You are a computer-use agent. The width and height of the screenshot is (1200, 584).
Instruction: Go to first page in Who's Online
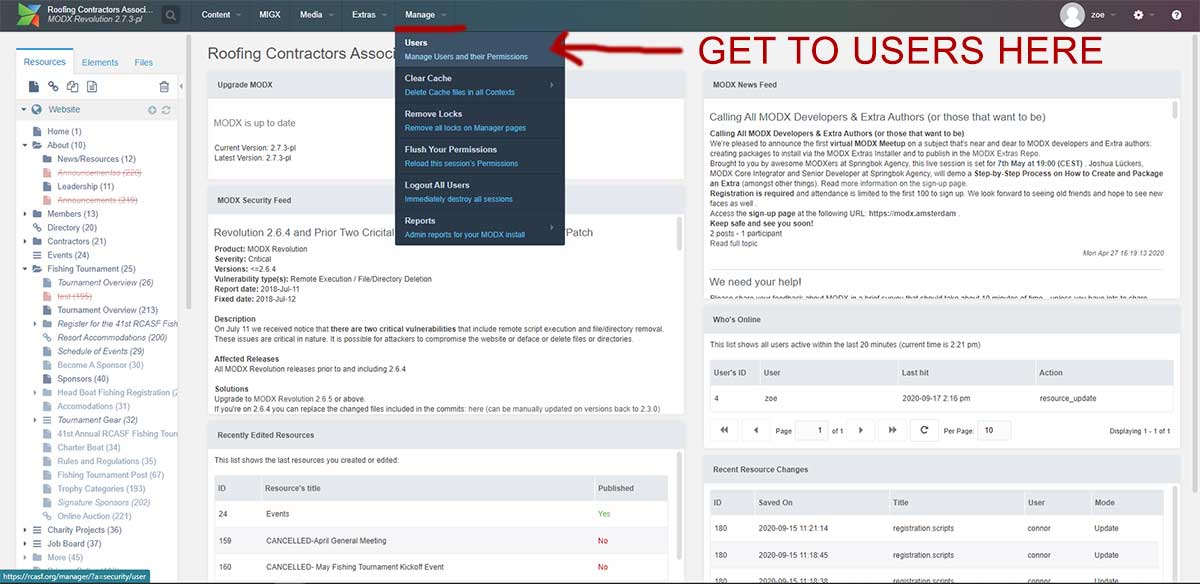coord(724,430)
